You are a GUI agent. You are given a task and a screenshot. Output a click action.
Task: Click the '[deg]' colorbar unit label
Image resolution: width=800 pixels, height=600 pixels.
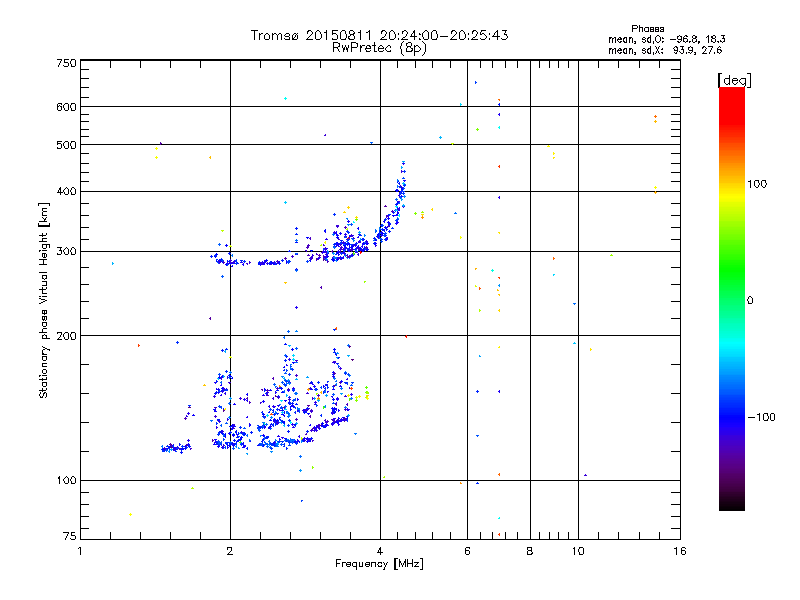pos(734,80)
